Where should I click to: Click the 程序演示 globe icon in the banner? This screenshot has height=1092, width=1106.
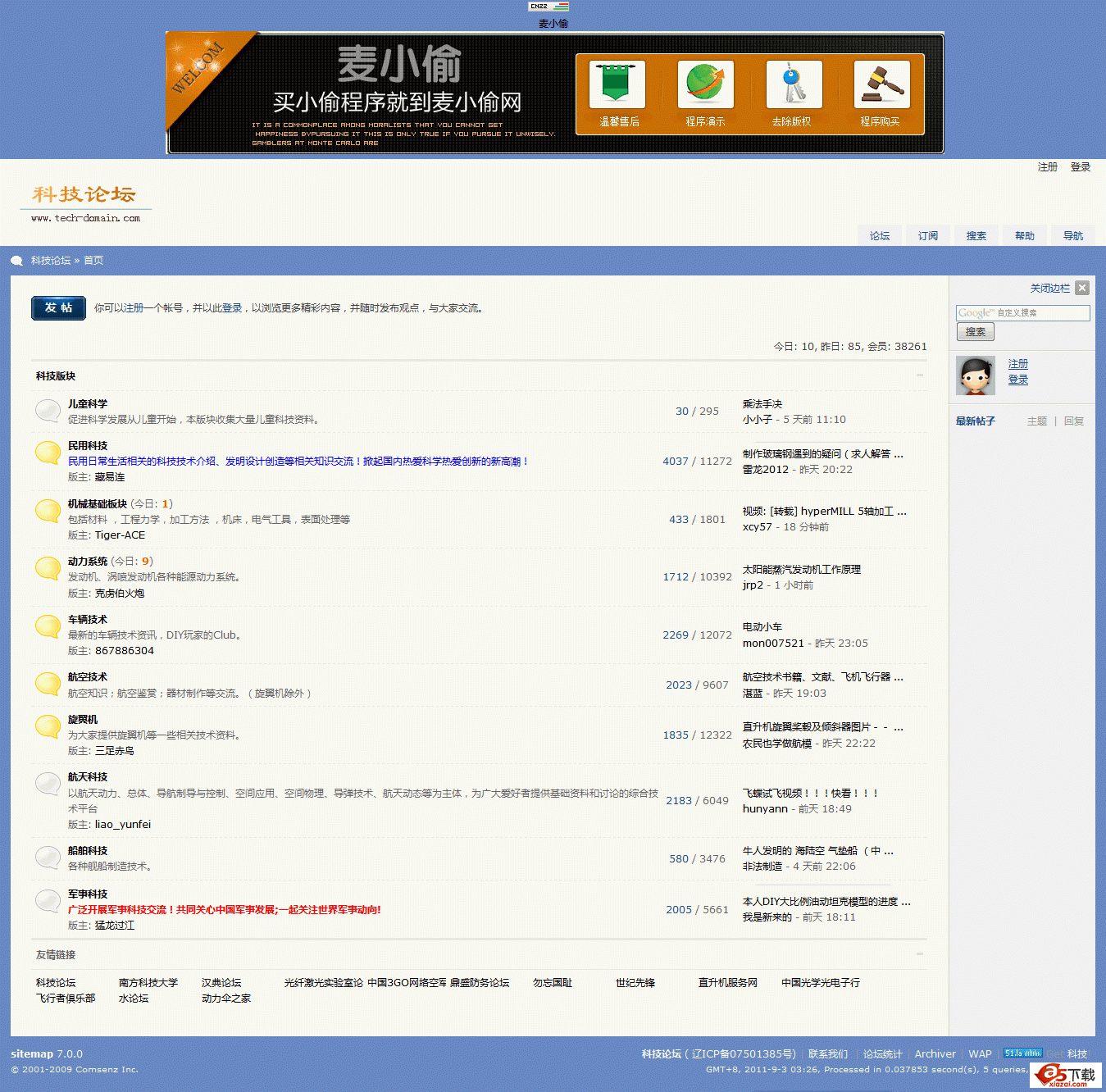(706, 84)
